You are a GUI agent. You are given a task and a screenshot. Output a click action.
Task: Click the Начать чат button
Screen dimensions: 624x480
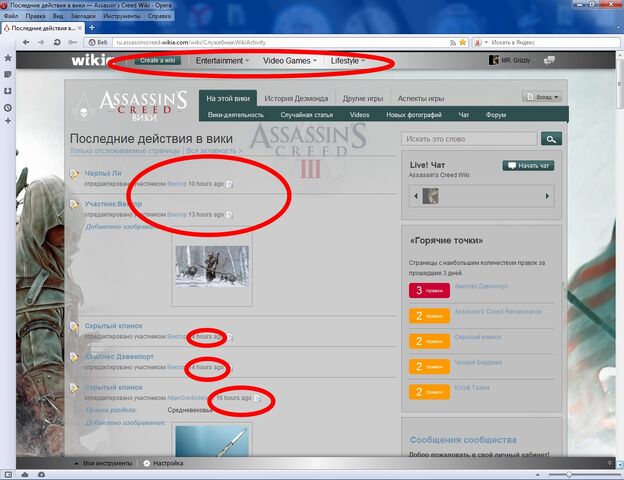[528, 166]
